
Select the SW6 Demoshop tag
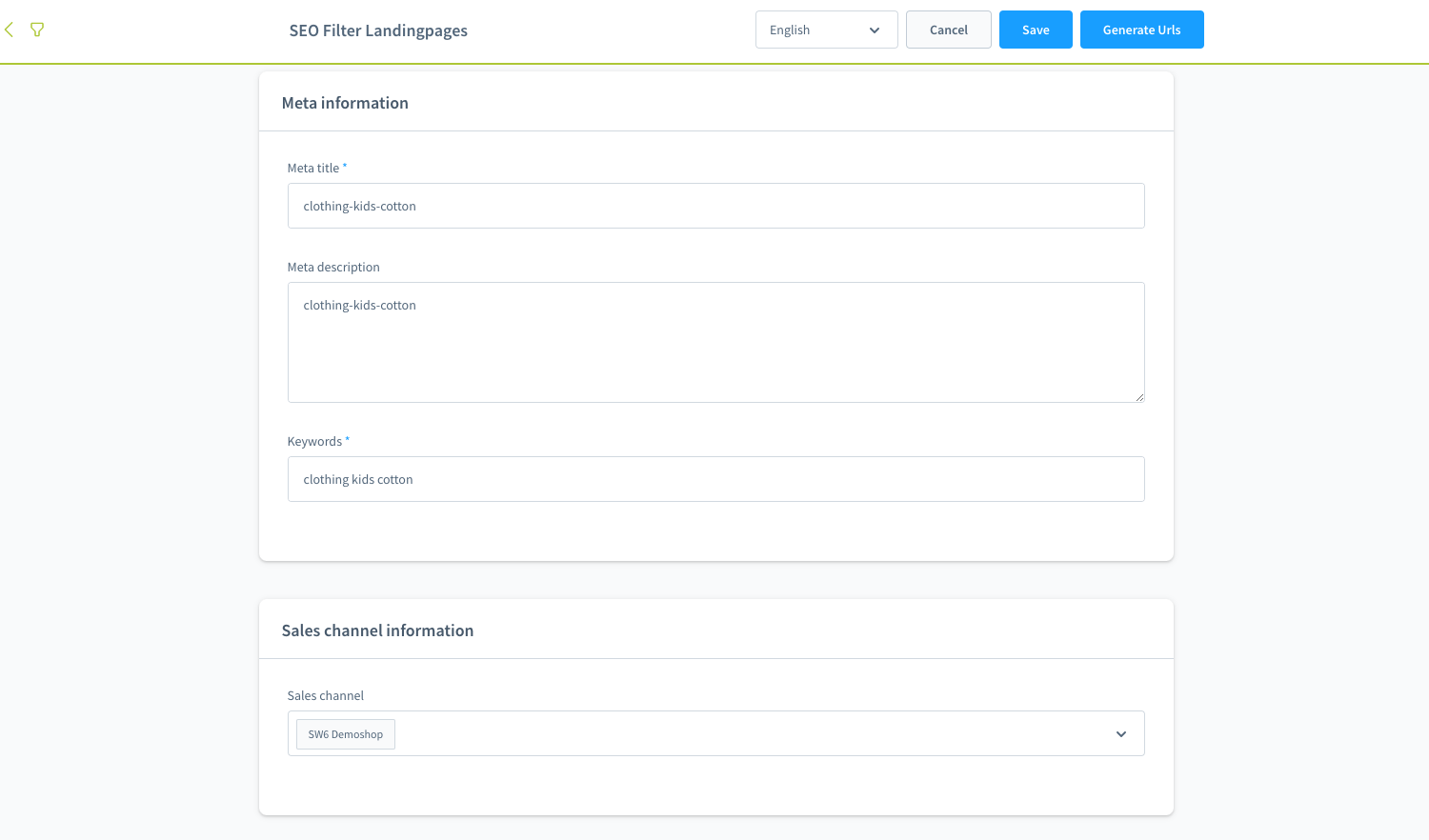tap(346, 734)
